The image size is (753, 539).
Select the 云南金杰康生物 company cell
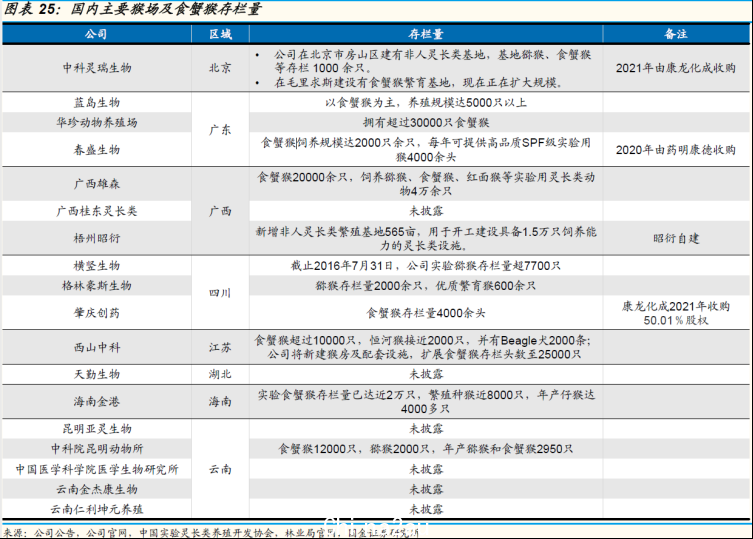tap(97, 489)
